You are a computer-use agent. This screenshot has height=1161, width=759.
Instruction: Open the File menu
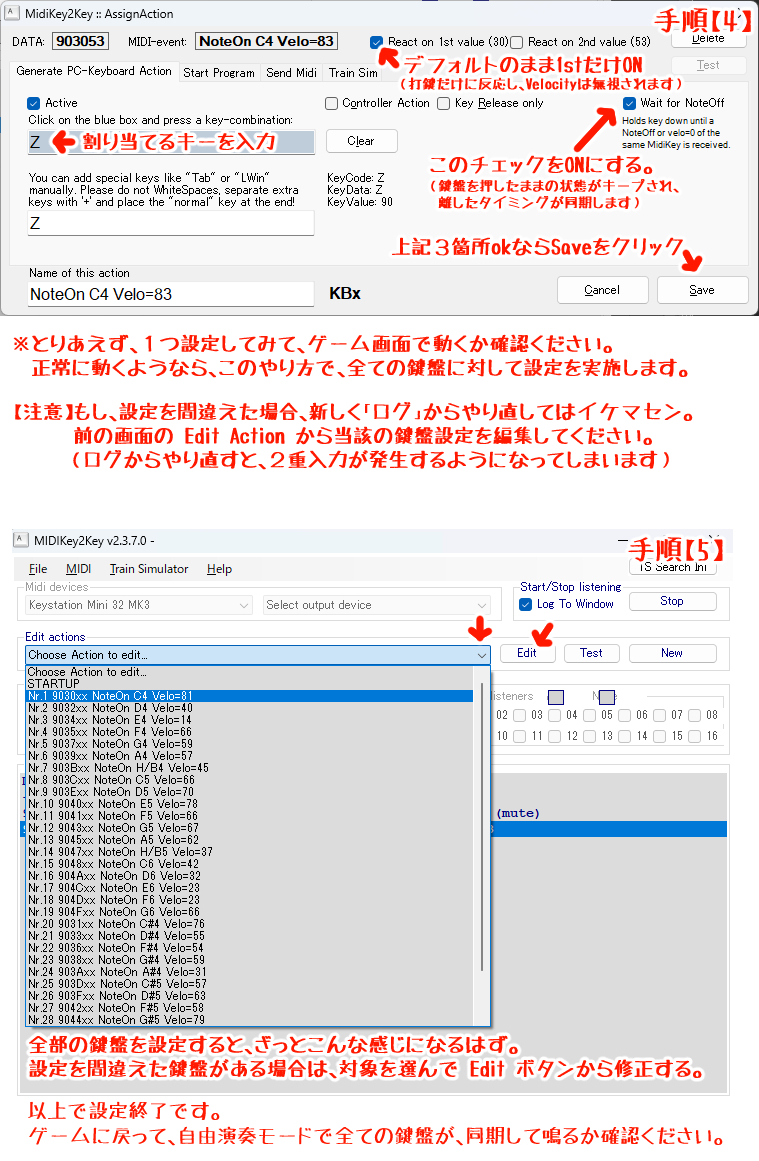pyautogui.click(x=38, y=569)
